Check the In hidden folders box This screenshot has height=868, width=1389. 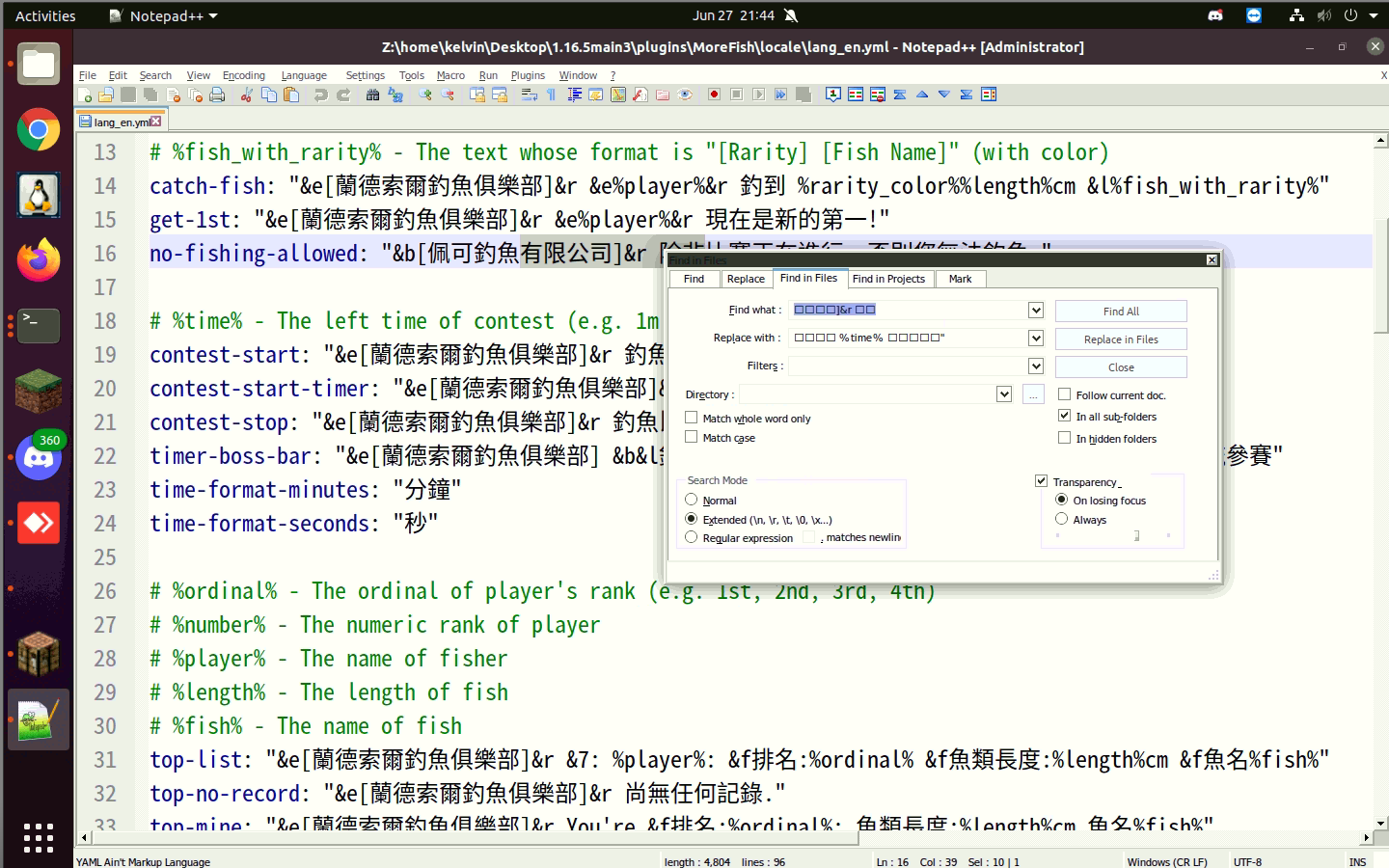(x=1064, y=438)
